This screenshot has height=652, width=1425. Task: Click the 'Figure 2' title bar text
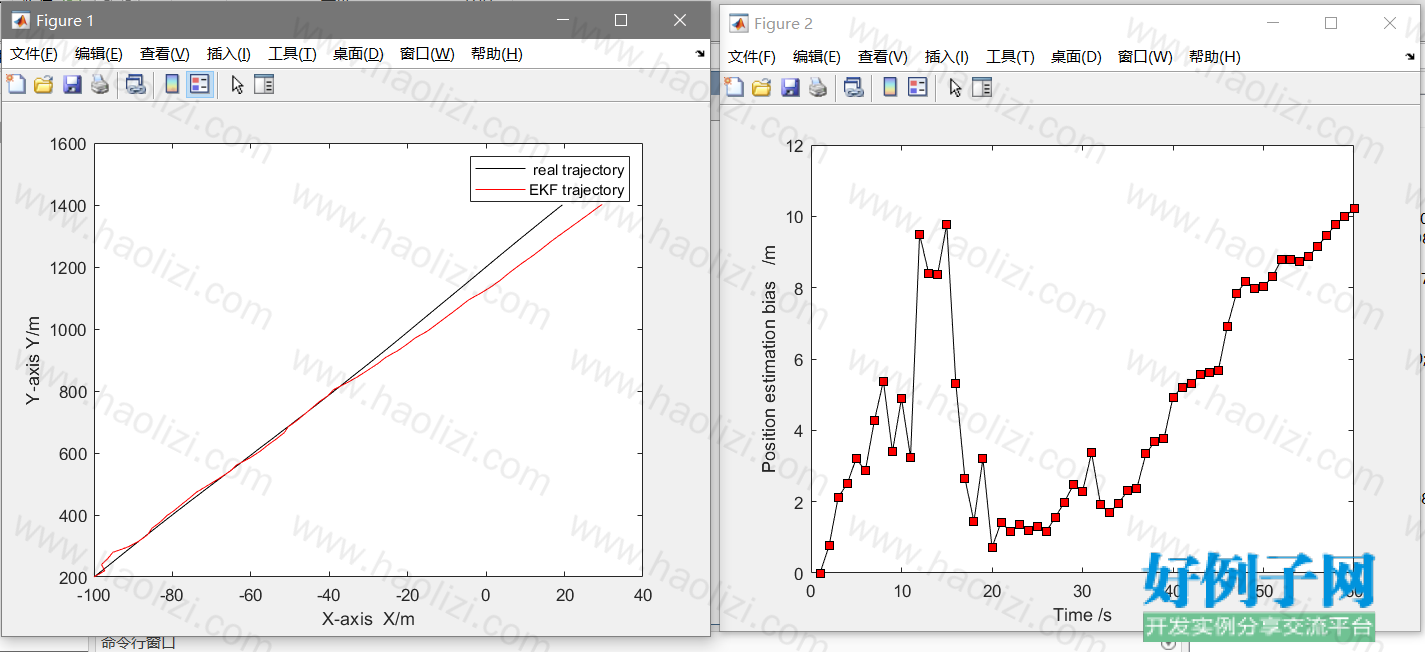pyautogui.click(x=783, y=23)
